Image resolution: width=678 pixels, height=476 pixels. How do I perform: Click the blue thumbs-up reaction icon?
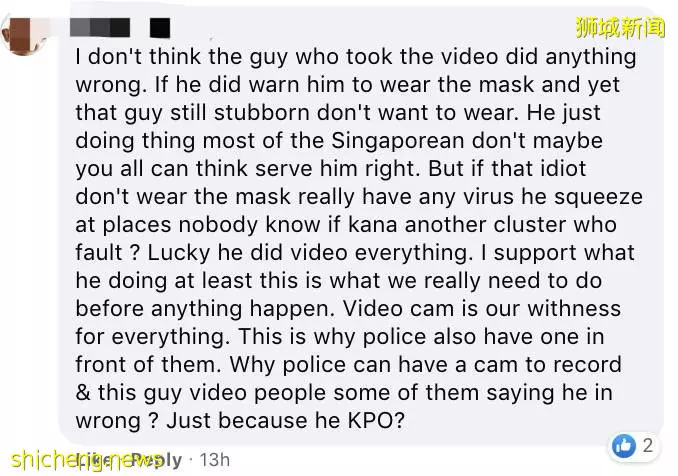624,445
